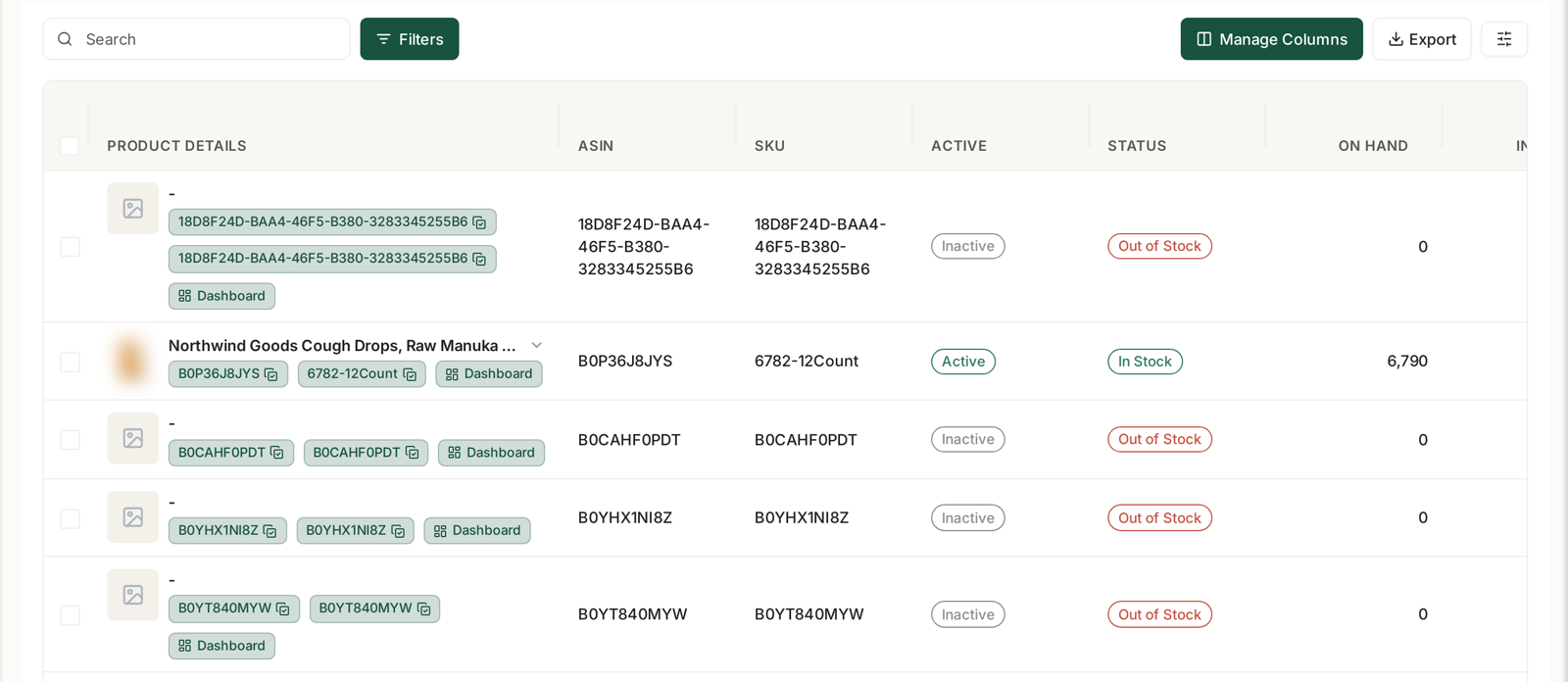Check the B0YT840MYW row checkbox

pyautogui.click(x=70, y=615)
